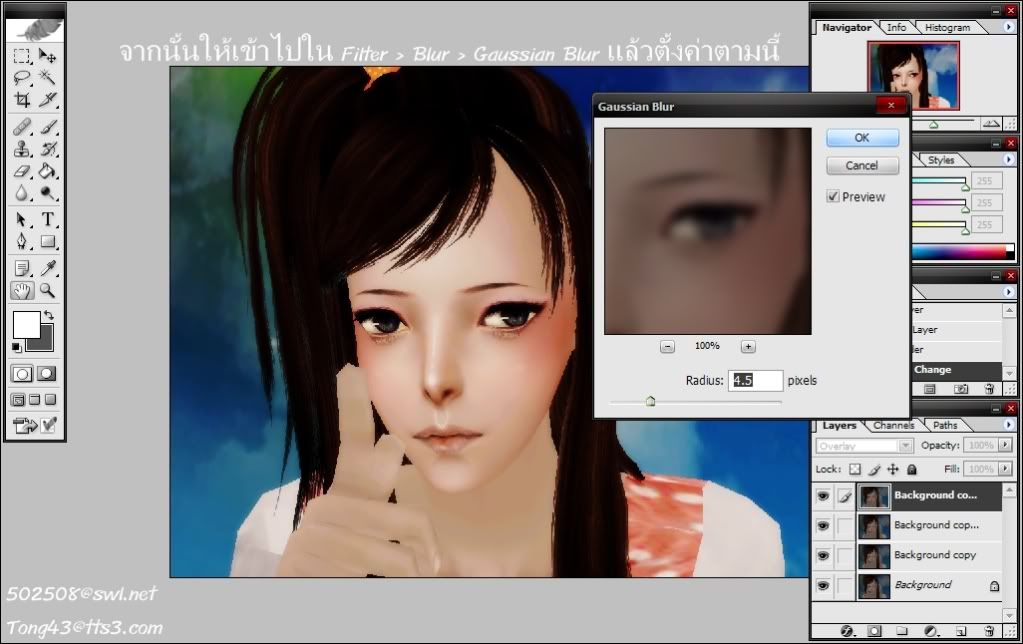
Task: Select the Pen tool
Action: coord(22,241)
